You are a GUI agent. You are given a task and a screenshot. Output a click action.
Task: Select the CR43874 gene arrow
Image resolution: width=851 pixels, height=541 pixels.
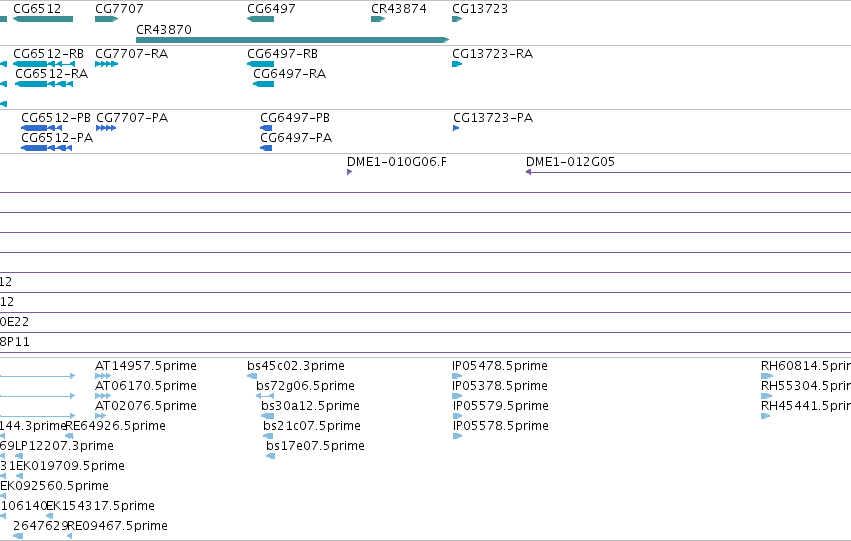click(378, 19)
